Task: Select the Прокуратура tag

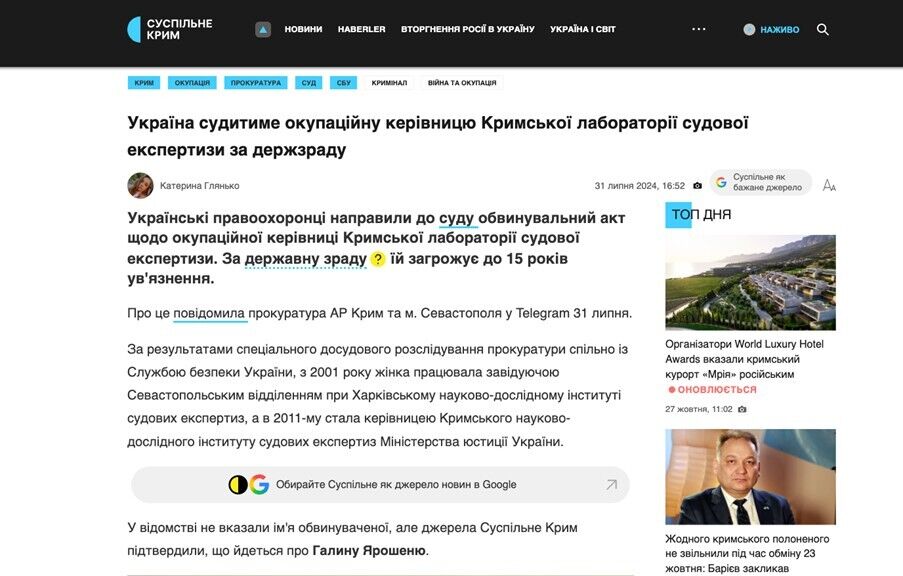Action: pos(256,83)
